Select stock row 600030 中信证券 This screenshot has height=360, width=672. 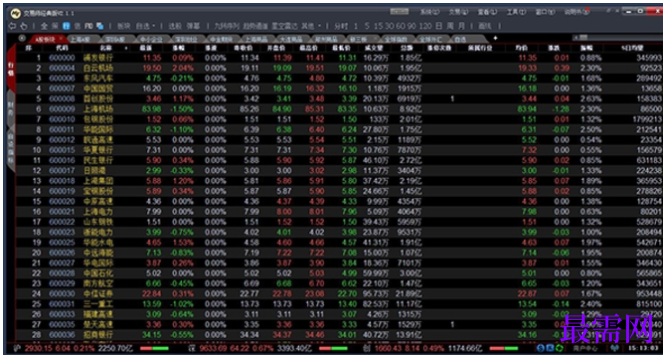[x=339, y=294]
